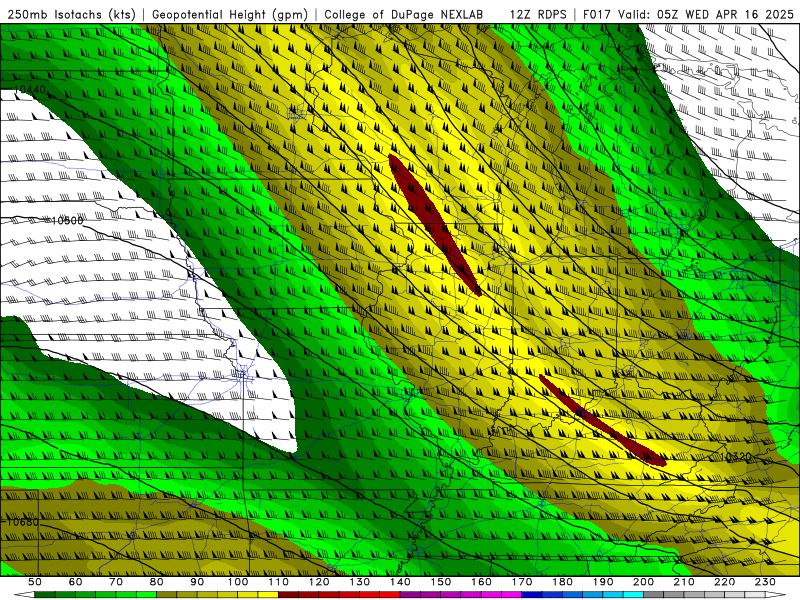800x600 pixels.
Task: Click the lower-right dark red jet streak
Action: pos(602,420)
